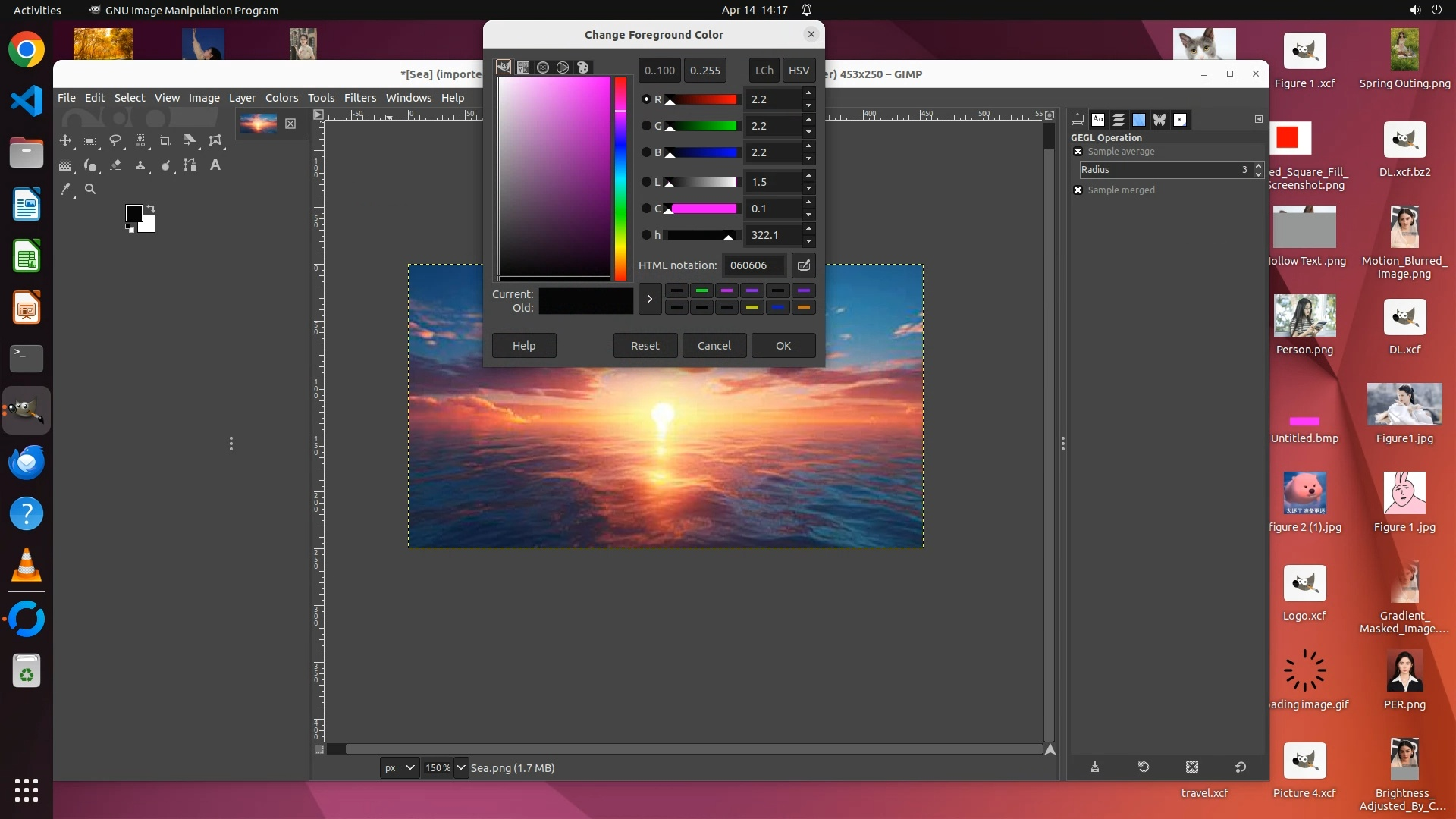Viewport: 1456px width, 819px height.
Task: Open the Filters menu
Action: [359, 98]
